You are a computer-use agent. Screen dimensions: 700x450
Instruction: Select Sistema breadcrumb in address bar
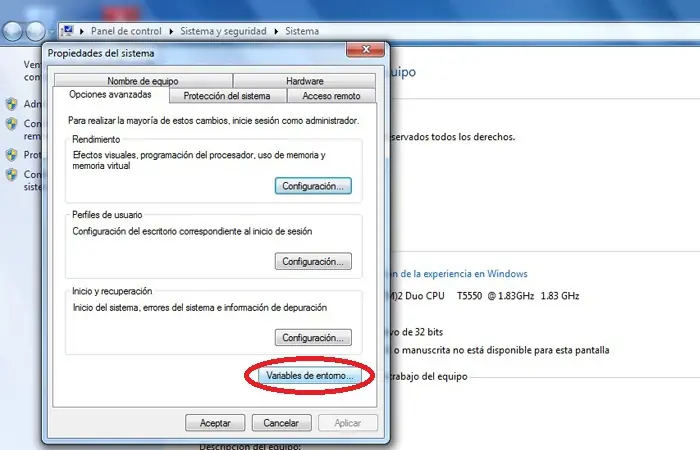302,31
